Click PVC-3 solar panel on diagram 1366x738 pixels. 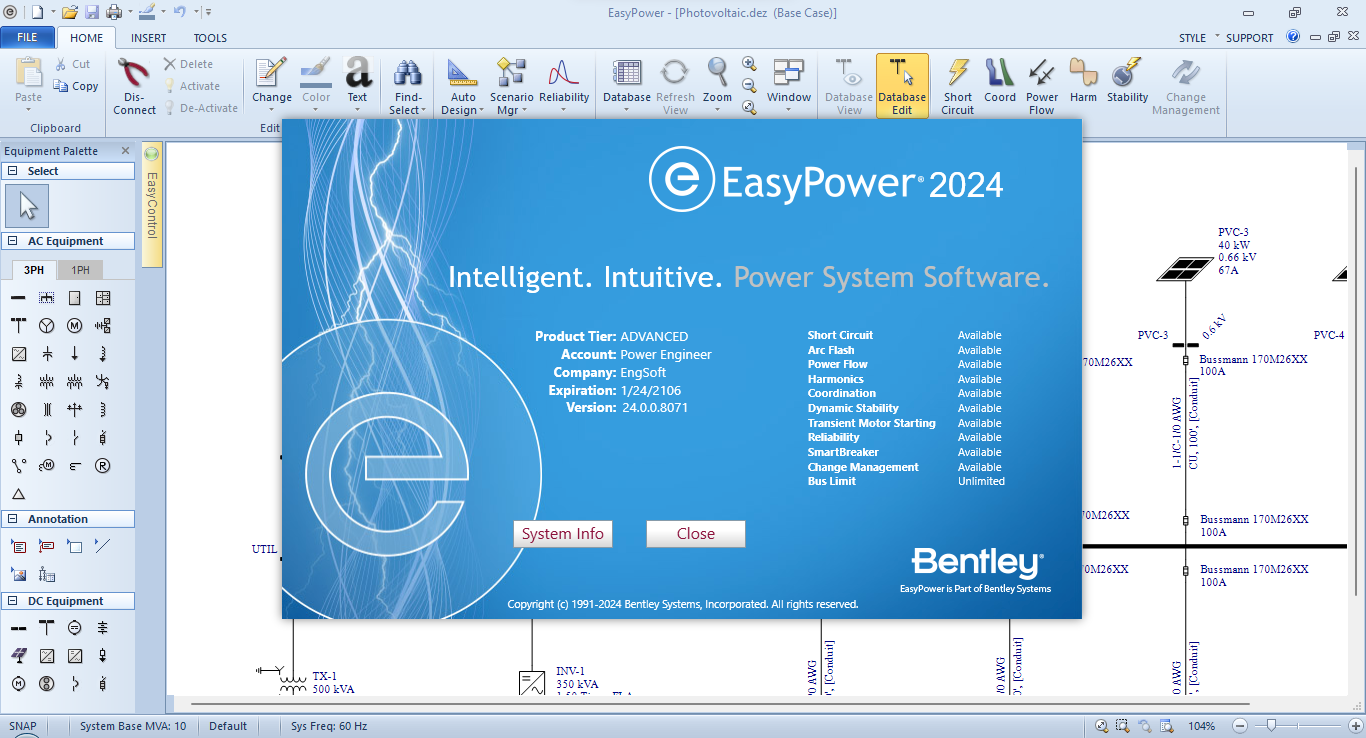tap(1186, 269)
